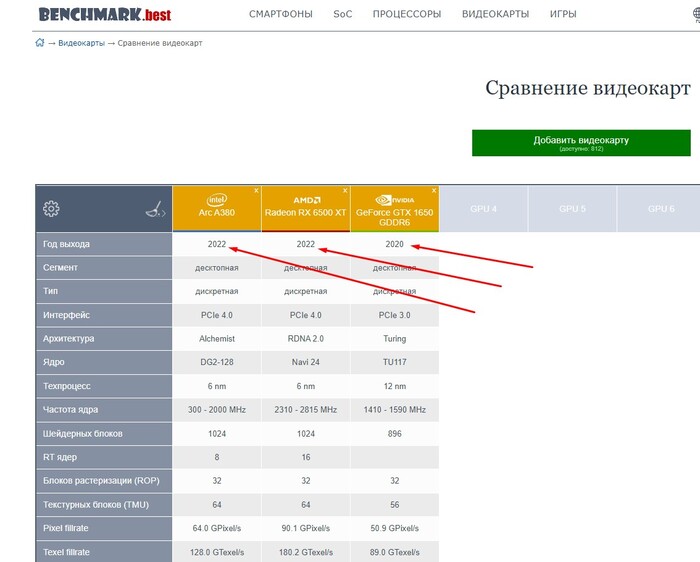The width and height of the screenshot is (700, 562).
Task: Go to ВИДЕОКАРТЫ section
Action: click(x=495, y=14)
